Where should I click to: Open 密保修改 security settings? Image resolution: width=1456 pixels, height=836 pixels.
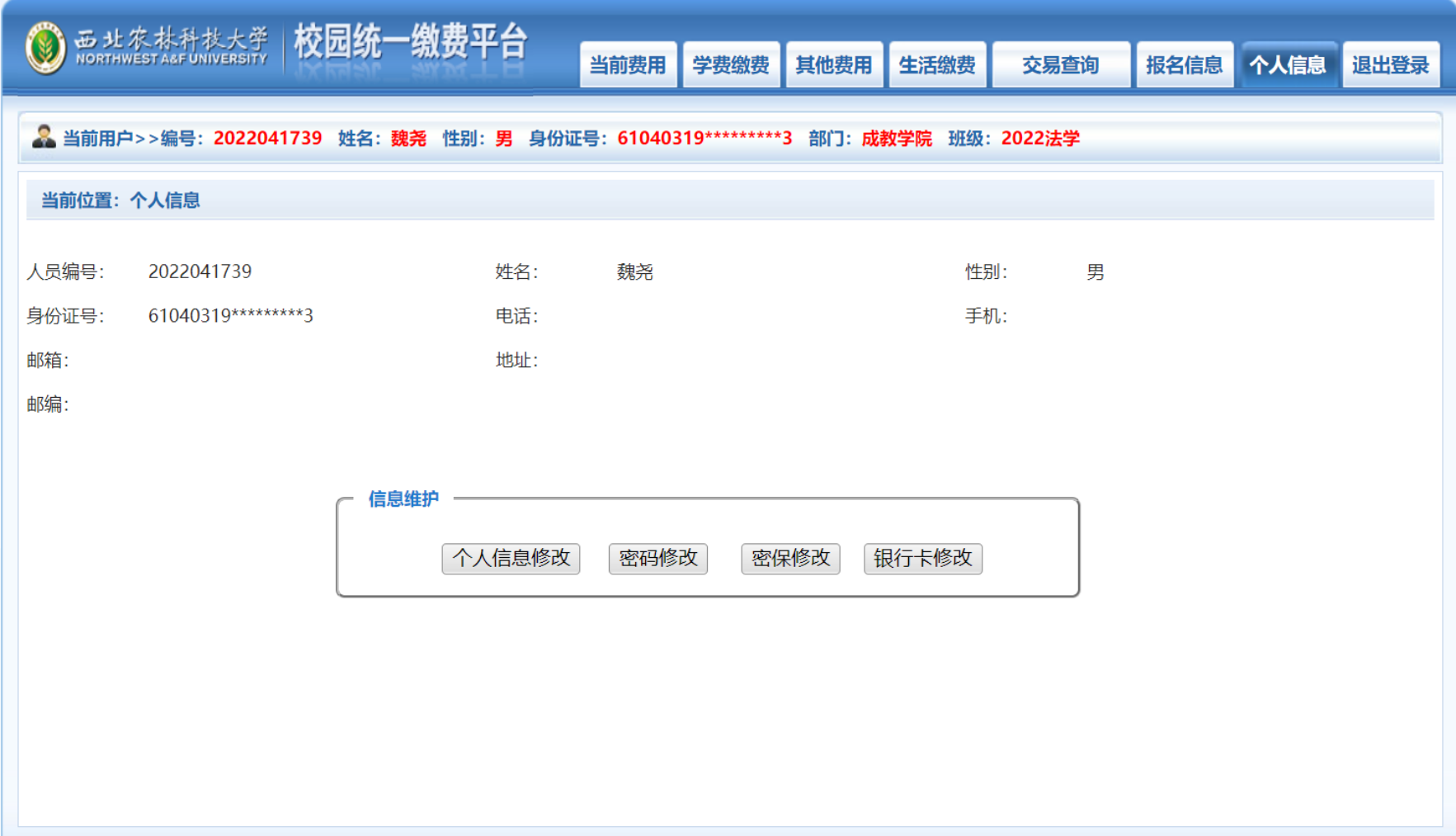(x=790, y=559)
